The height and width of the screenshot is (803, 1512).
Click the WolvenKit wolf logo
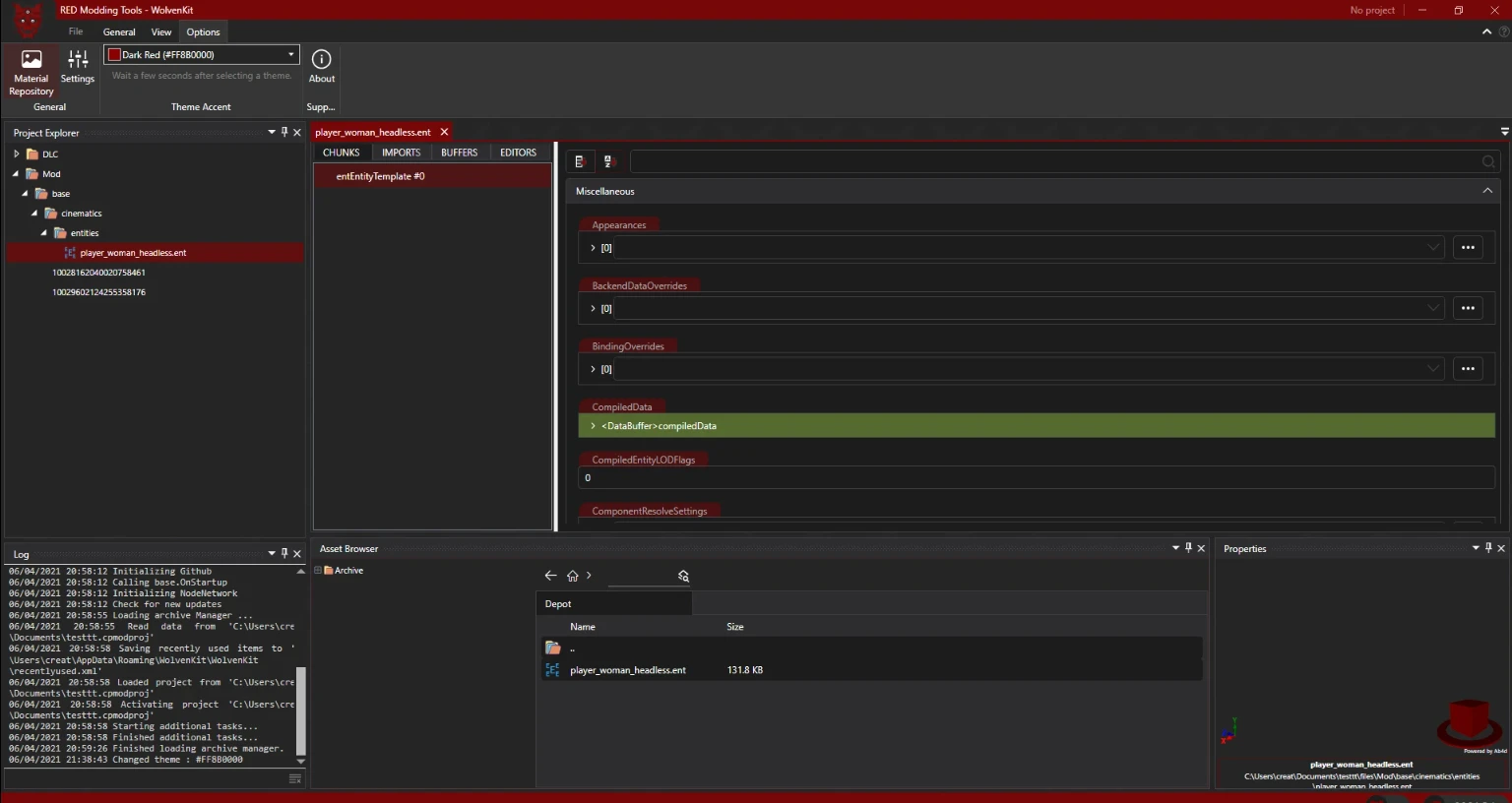27,18
